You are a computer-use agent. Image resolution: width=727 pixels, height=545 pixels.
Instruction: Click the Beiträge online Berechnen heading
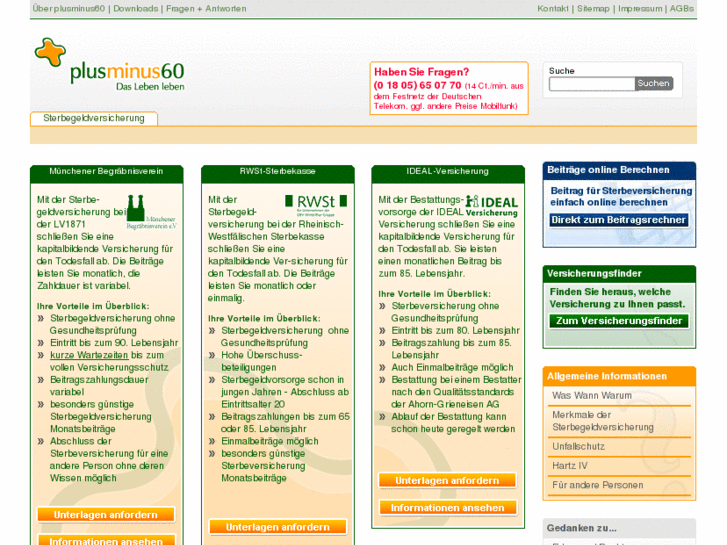pyautogui.click(x=608, y=170)
